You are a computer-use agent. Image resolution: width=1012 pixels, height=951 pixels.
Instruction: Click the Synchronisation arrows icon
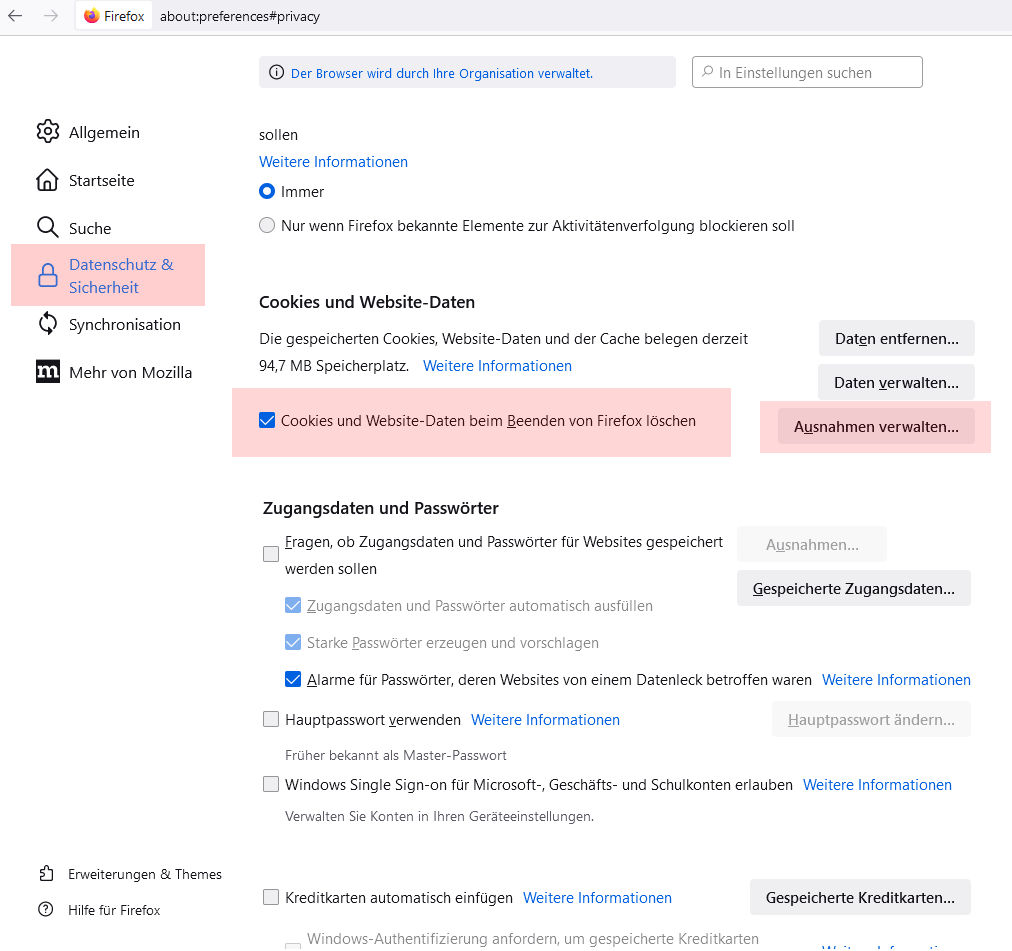[x=47, y=324]
